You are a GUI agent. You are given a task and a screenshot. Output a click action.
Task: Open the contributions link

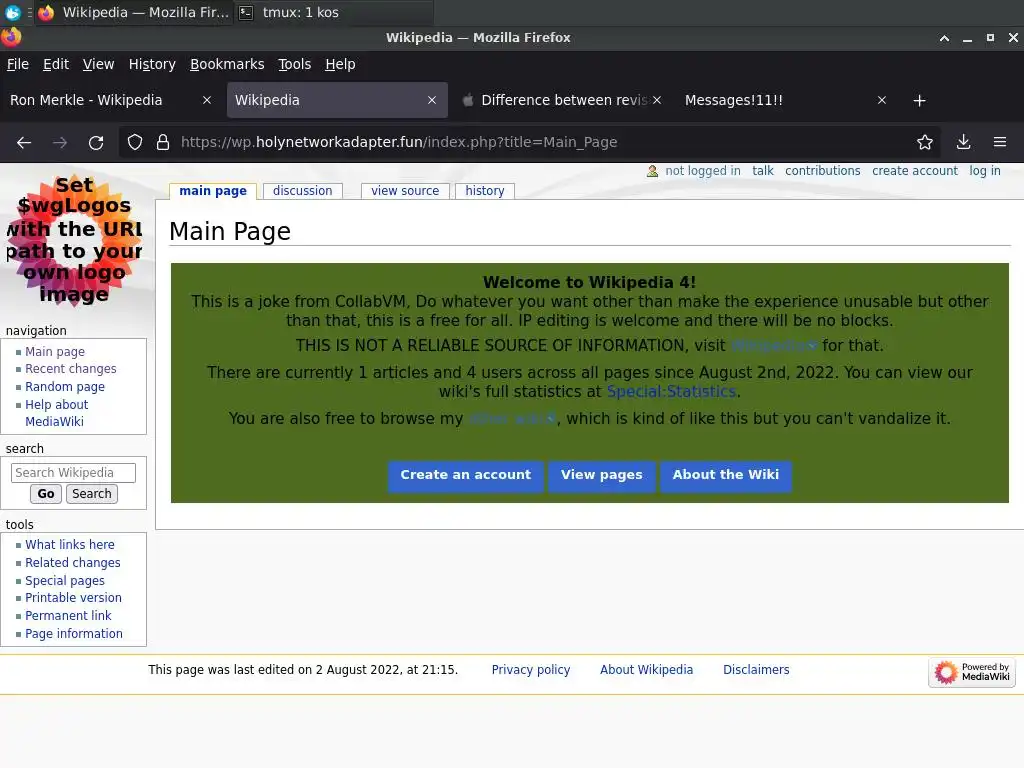pyautogui.click(x=822, y=171)
